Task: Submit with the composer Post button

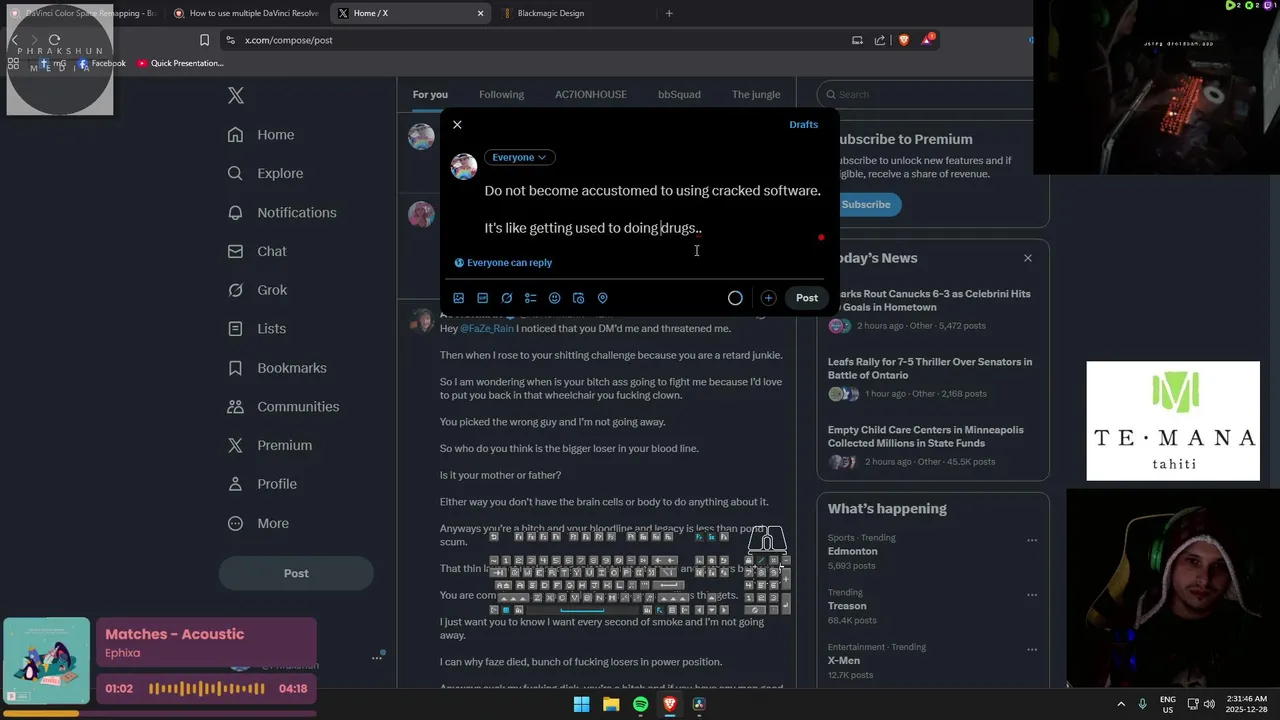Action: point(807,298)
